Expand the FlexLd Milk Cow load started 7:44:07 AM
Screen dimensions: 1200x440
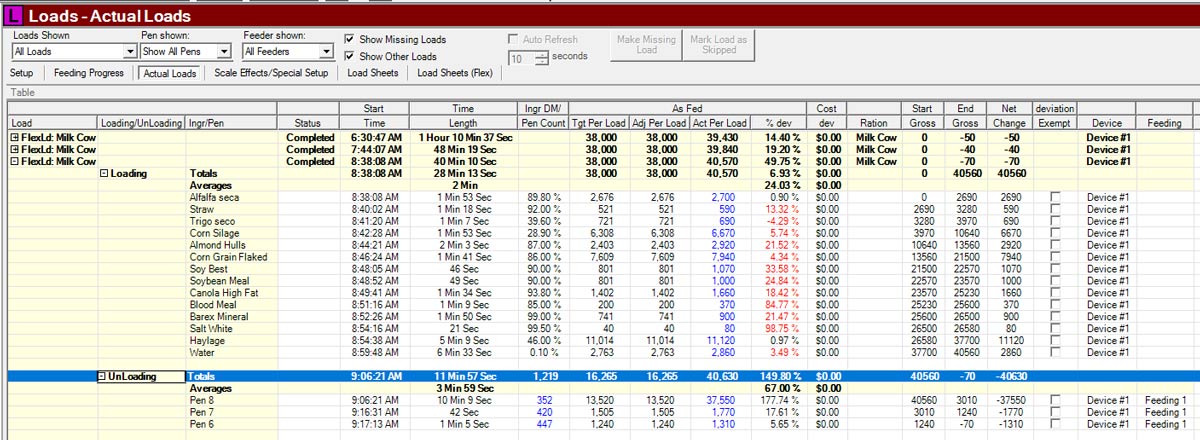click(x=14, y=150)
